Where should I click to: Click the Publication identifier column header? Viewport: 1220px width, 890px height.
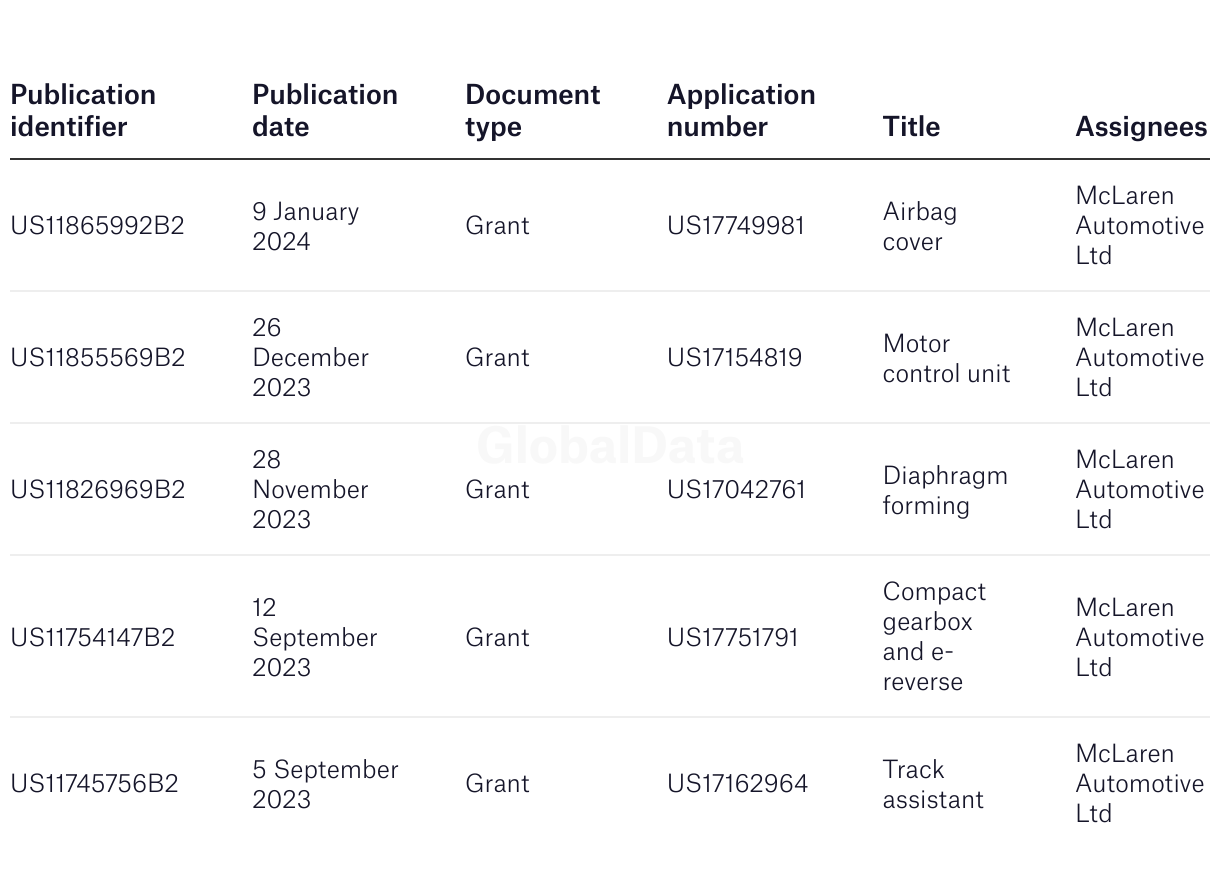[x=83, y=111]
